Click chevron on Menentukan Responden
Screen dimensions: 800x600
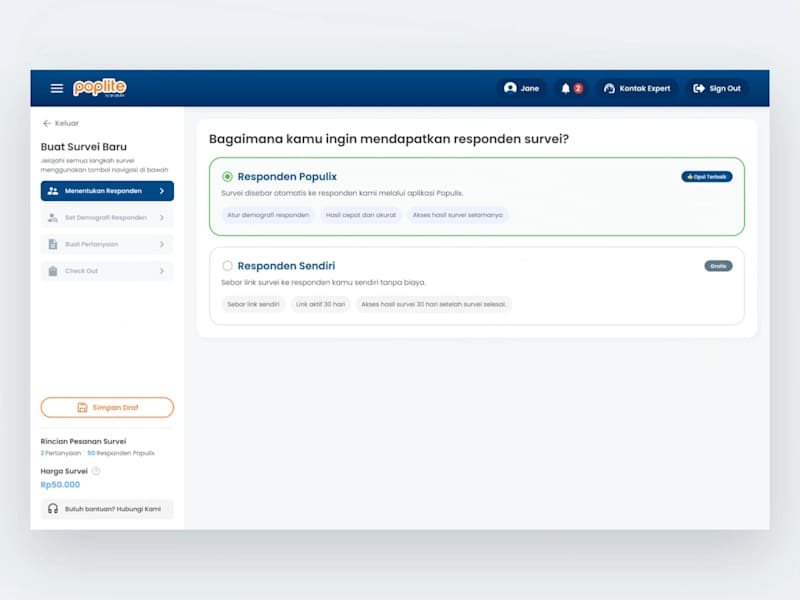tap(162, 191)
